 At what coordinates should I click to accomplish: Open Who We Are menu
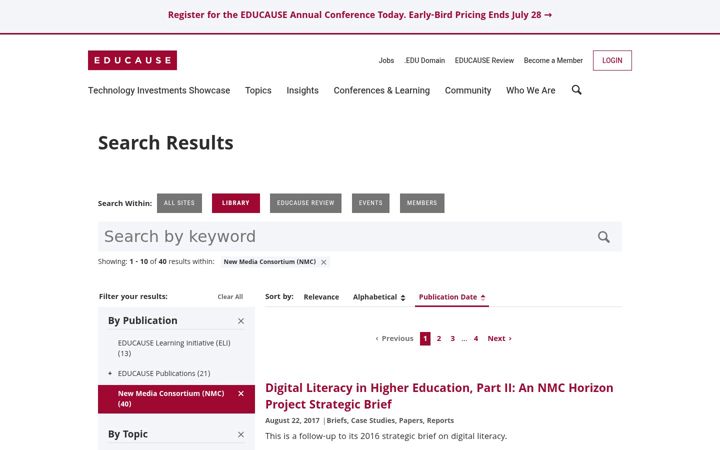[x=530, y=90]
